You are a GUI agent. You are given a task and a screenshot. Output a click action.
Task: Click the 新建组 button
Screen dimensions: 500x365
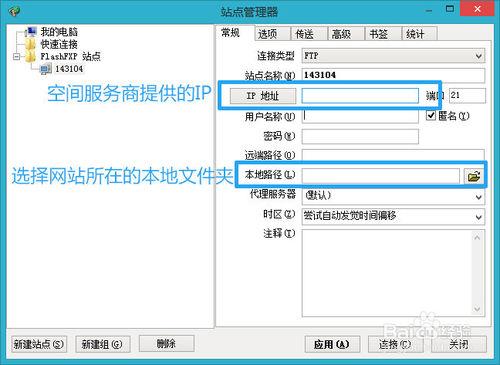103,344
